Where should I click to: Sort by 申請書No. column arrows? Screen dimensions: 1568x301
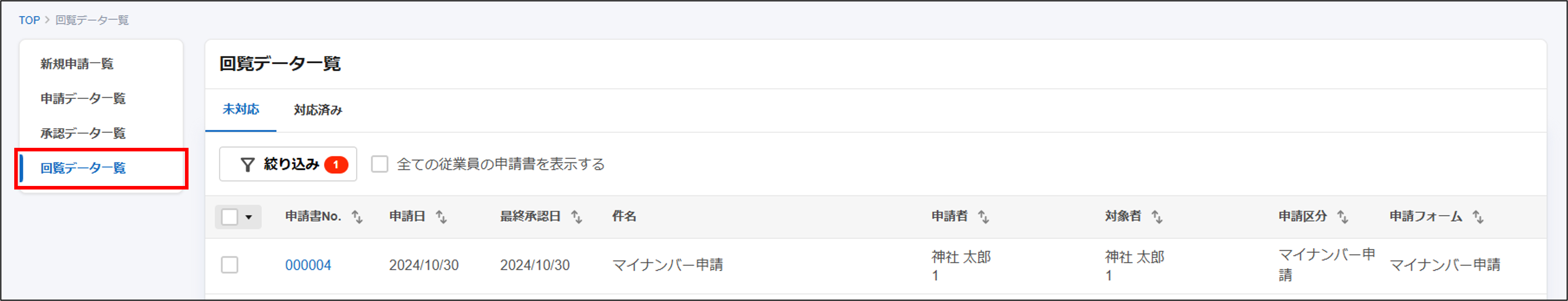pyautogui.click(x=357, y=217)
